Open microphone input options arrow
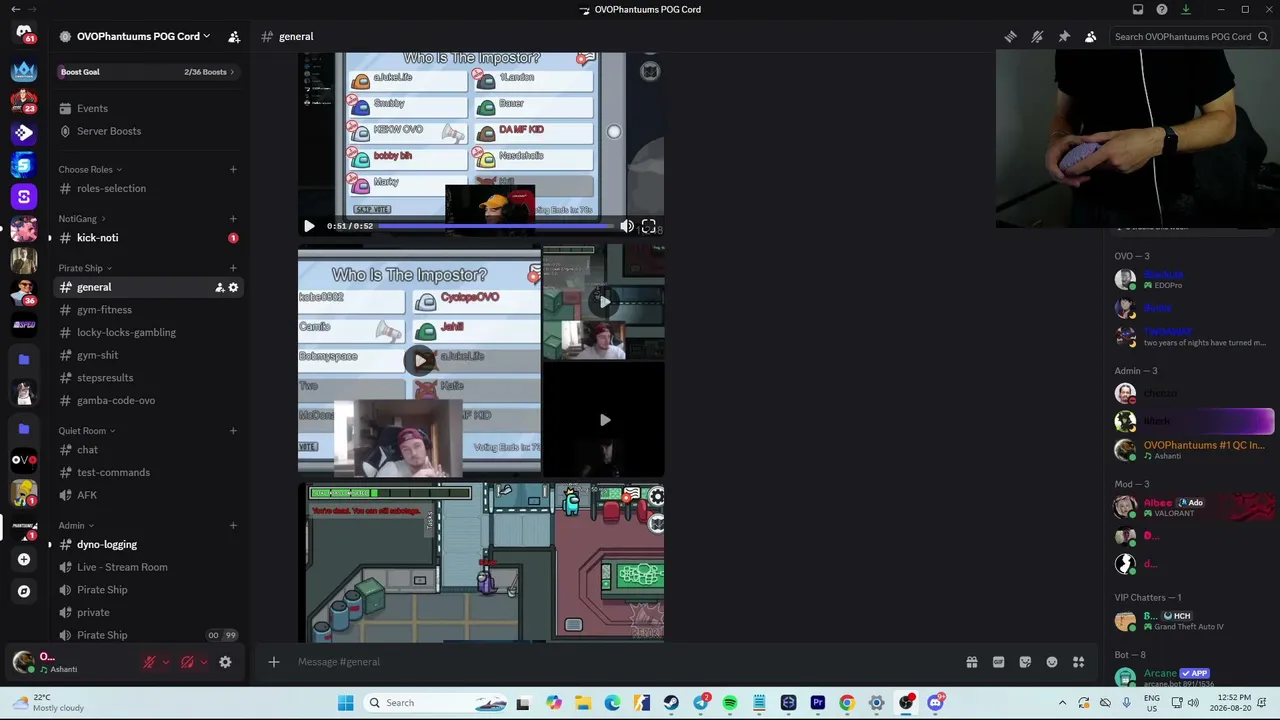The width and height of the screenshot is (1280, 720). pyautogui.click(x=165, y=662)
